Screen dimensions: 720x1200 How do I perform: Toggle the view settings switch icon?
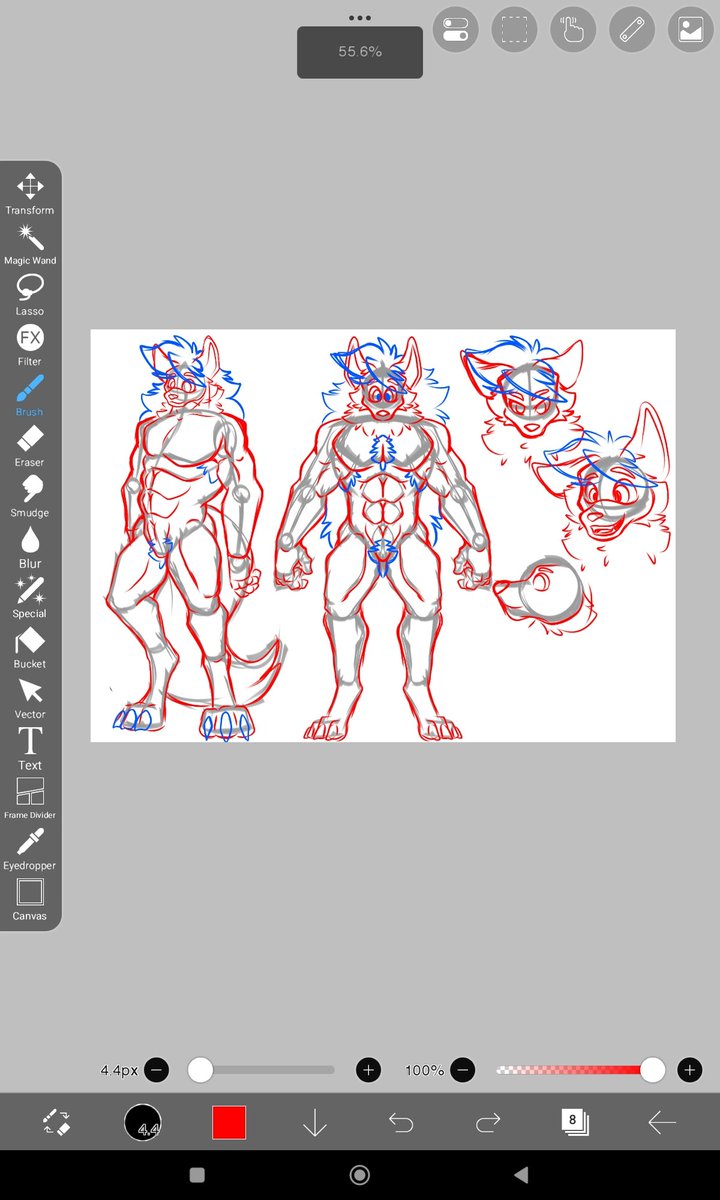click(456, 30)
